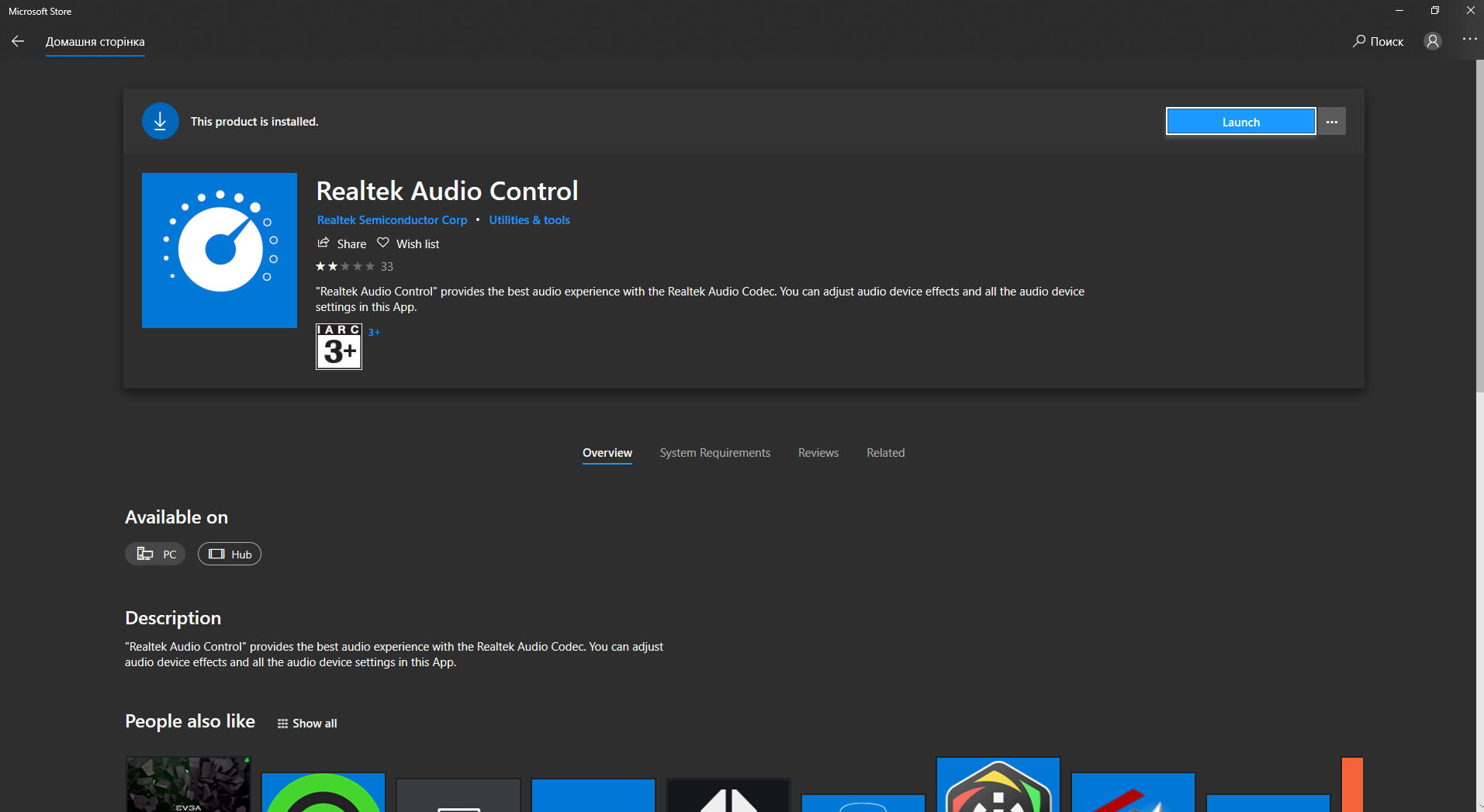Screen dimensions: 1484x812
Task: Show all People also like apps
Action: click(x=307, y=724)
